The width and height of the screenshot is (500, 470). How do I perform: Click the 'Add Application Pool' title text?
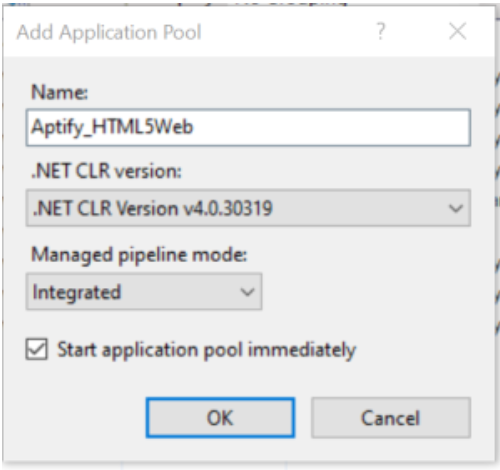pyautogui.click(x=109, y=32)
